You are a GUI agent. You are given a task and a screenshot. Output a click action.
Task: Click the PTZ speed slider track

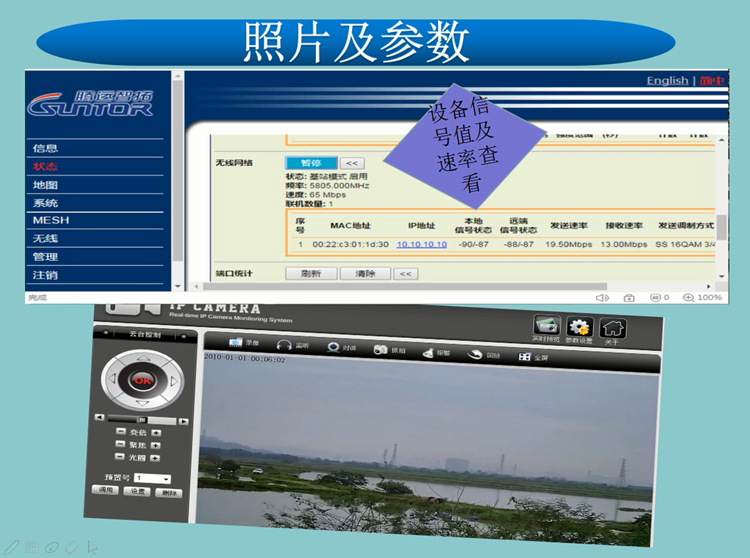coord(142,420)
